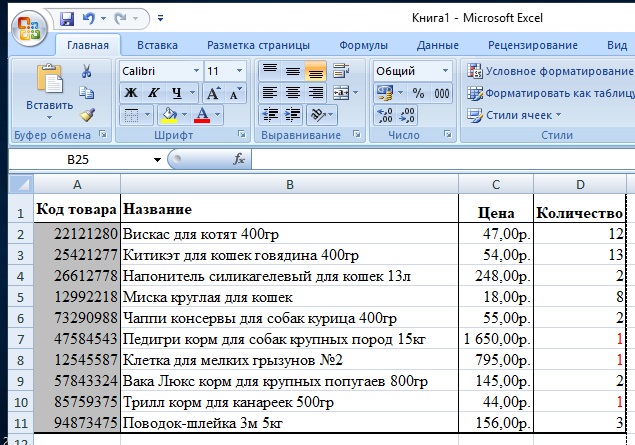Toggle italic К formatting

pos(153,93)
